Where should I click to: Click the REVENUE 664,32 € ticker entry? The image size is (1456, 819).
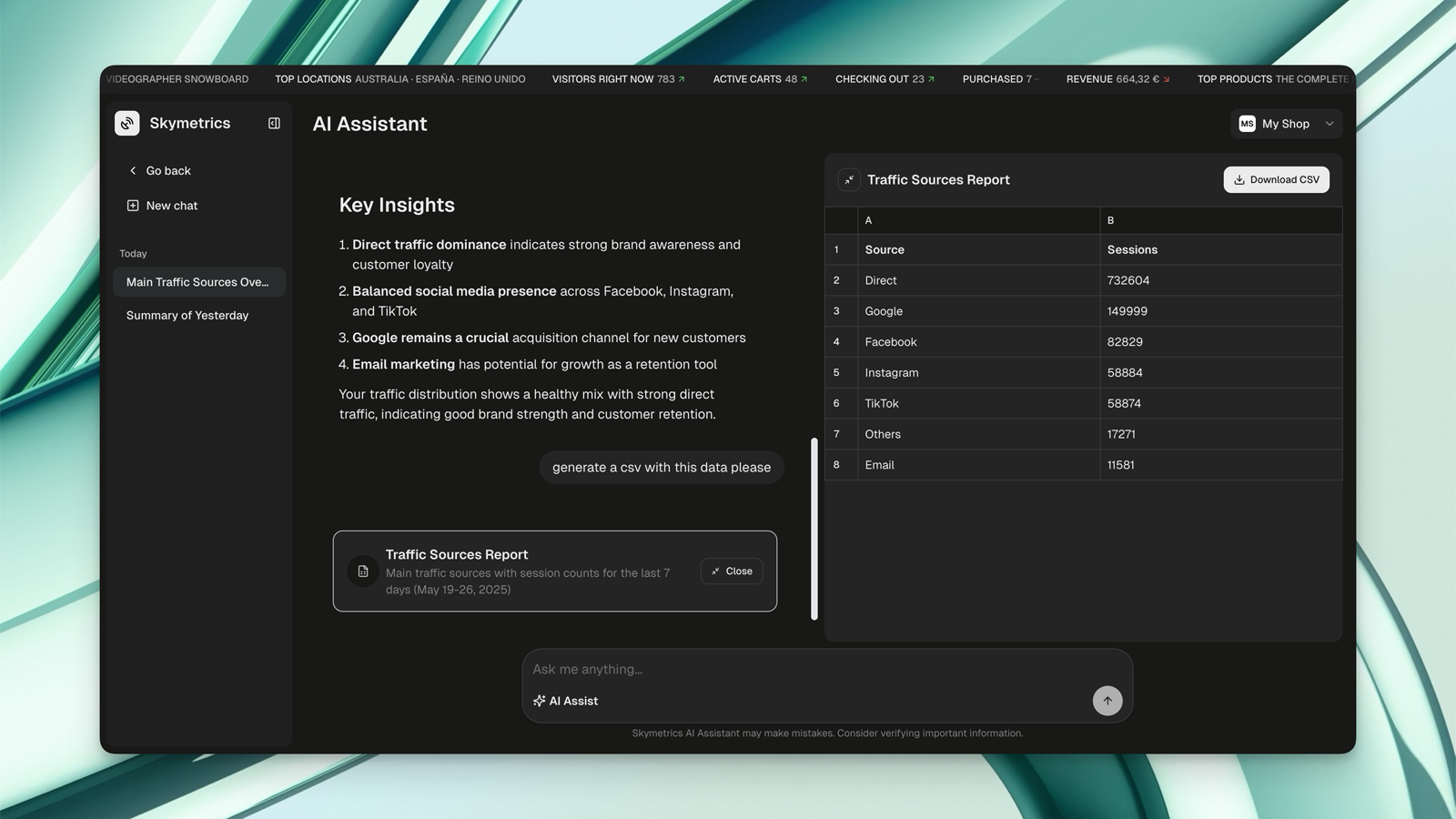pos(1117,79)
